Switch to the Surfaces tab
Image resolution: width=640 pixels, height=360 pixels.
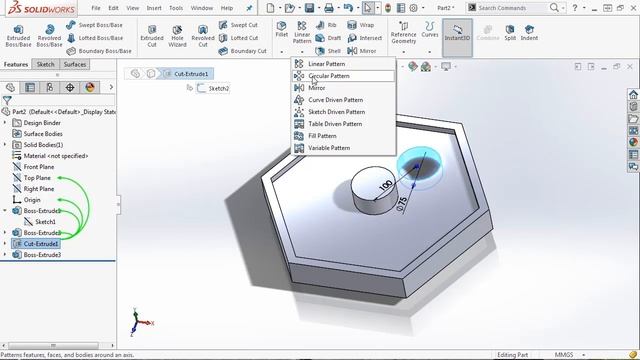75,64
